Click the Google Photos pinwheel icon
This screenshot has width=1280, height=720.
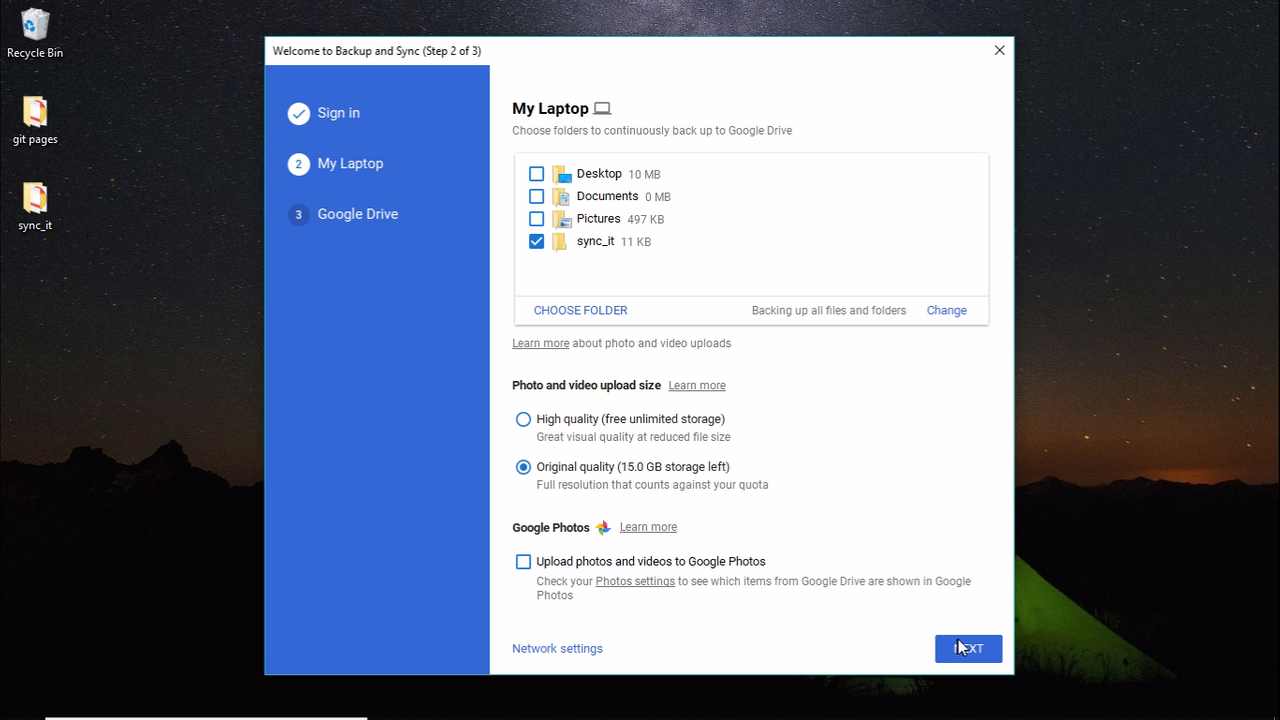point(603,527)
